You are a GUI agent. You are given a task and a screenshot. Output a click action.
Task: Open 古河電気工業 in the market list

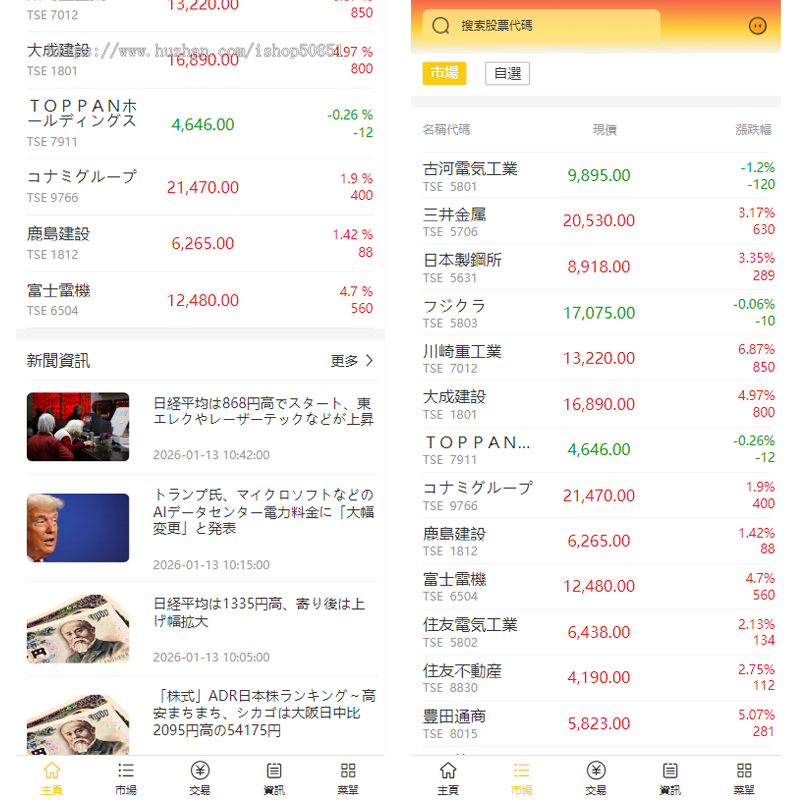click(596, 176)
